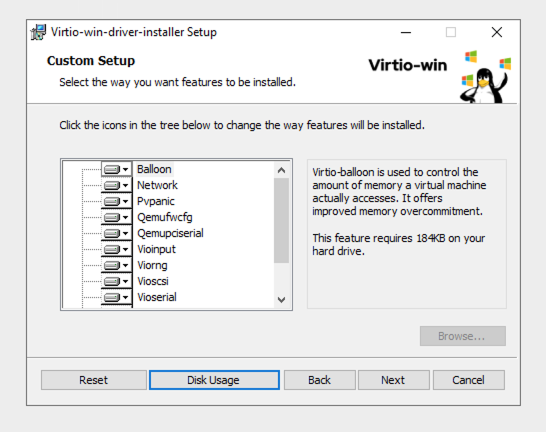This screenshot has height=432, width=546.
Task: Open the Vioscsi feature install-state dropdown
Action: point(116,281)
